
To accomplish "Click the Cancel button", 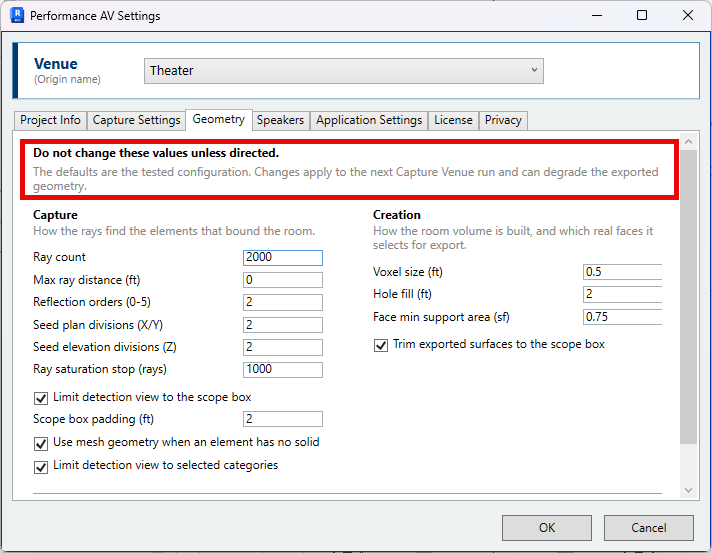I will [x=648, y=528].
